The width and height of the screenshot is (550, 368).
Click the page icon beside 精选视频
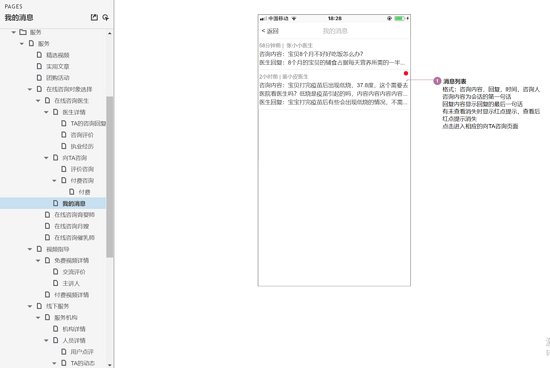pyautogui.click(x=39, y=55)
